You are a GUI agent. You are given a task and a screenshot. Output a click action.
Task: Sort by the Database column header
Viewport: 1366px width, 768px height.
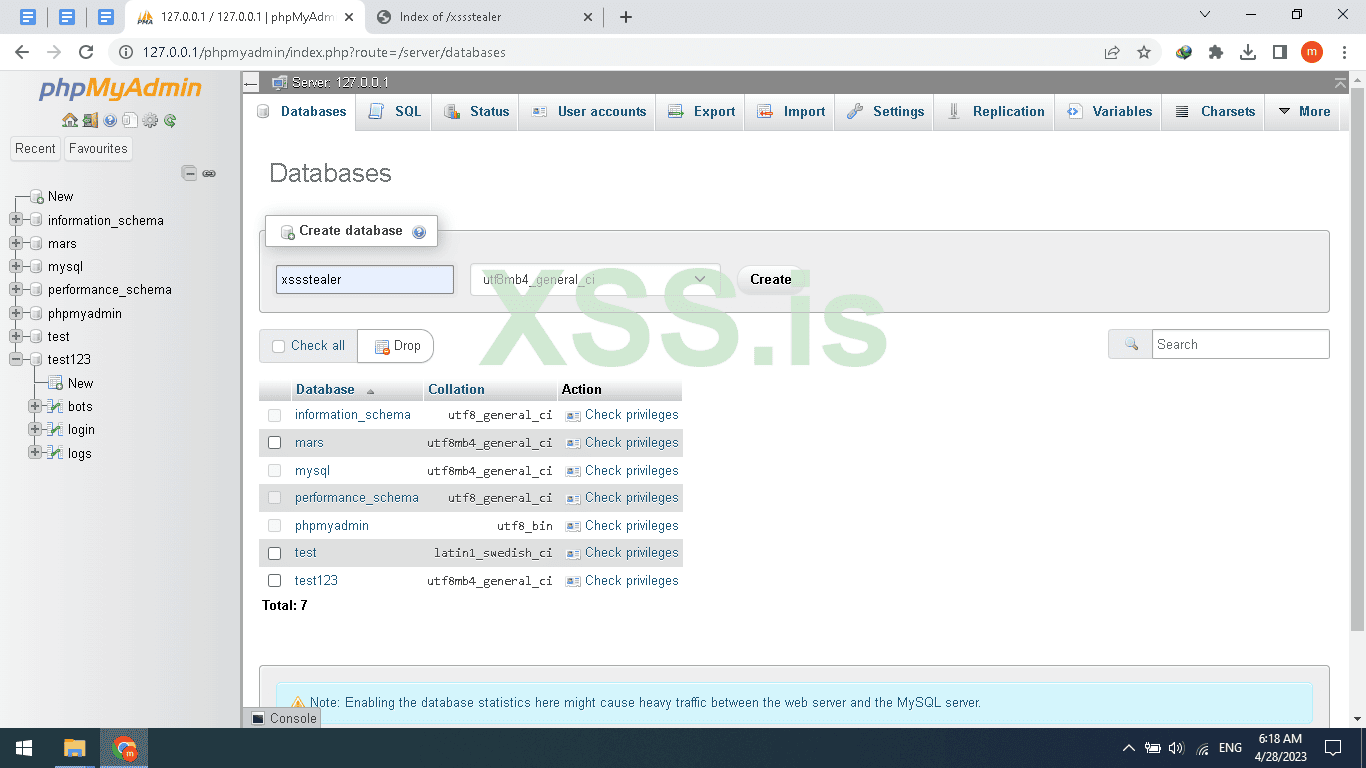click(x=325, y=390)
